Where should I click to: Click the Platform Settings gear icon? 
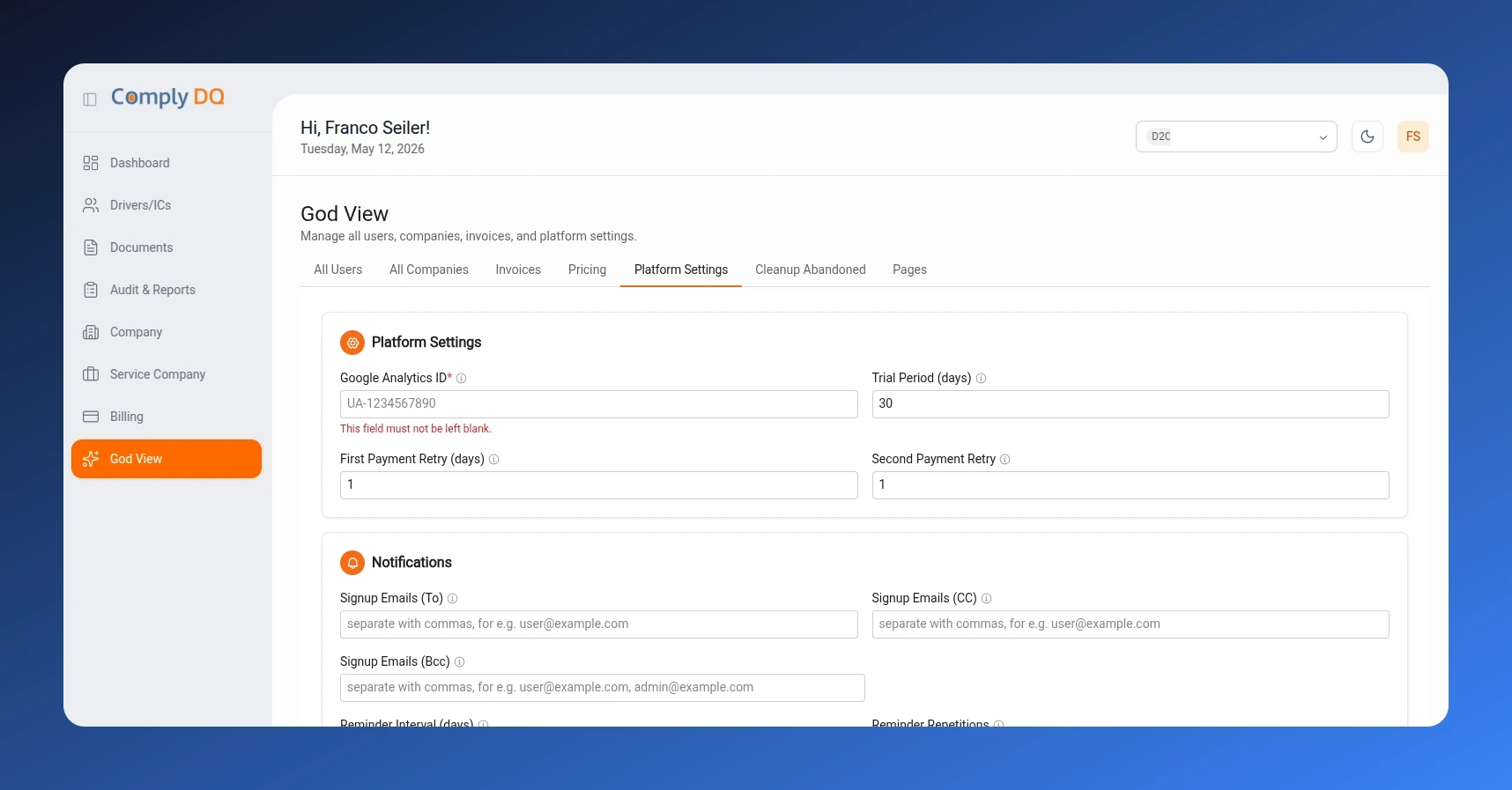click(x=352, y=343)
